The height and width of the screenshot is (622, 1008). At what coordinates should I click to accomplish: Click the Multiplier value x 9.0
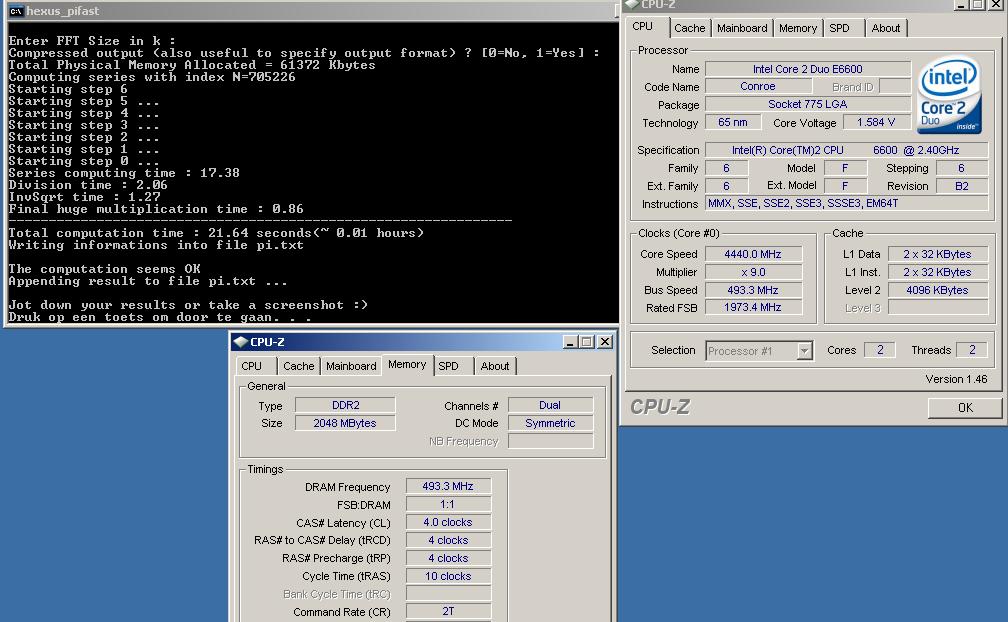click(x=753, y=272)
